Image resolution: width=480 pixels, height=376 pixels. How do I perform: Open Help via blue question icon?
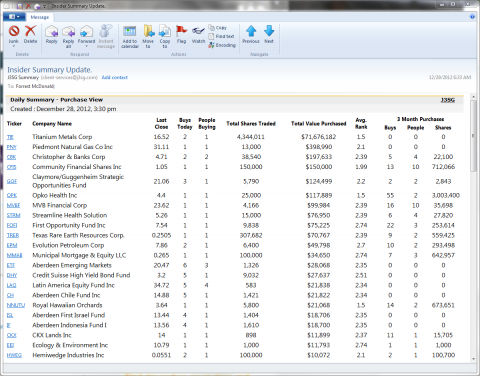472,17
